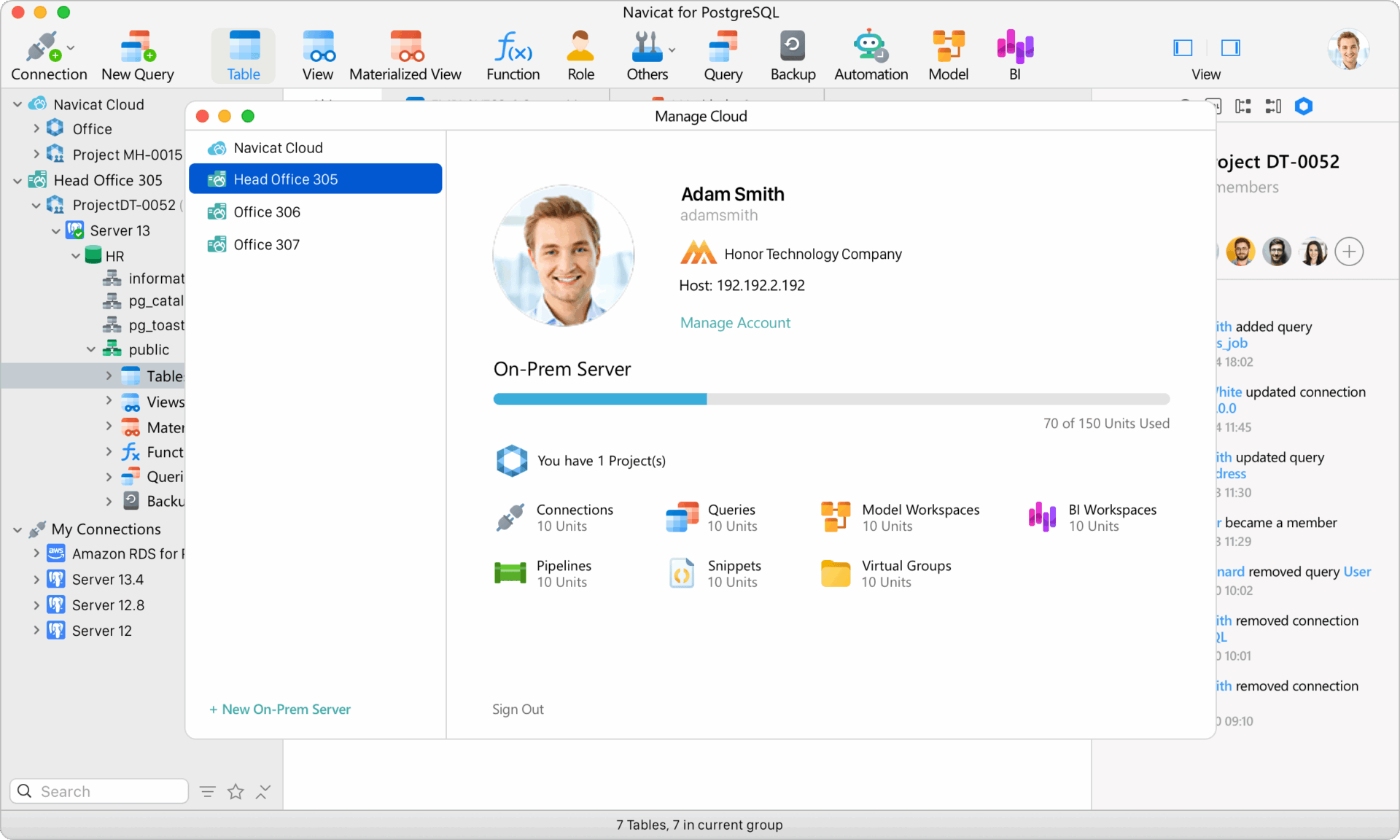Expand the Server 13.4 connection

tap(36, 580)
